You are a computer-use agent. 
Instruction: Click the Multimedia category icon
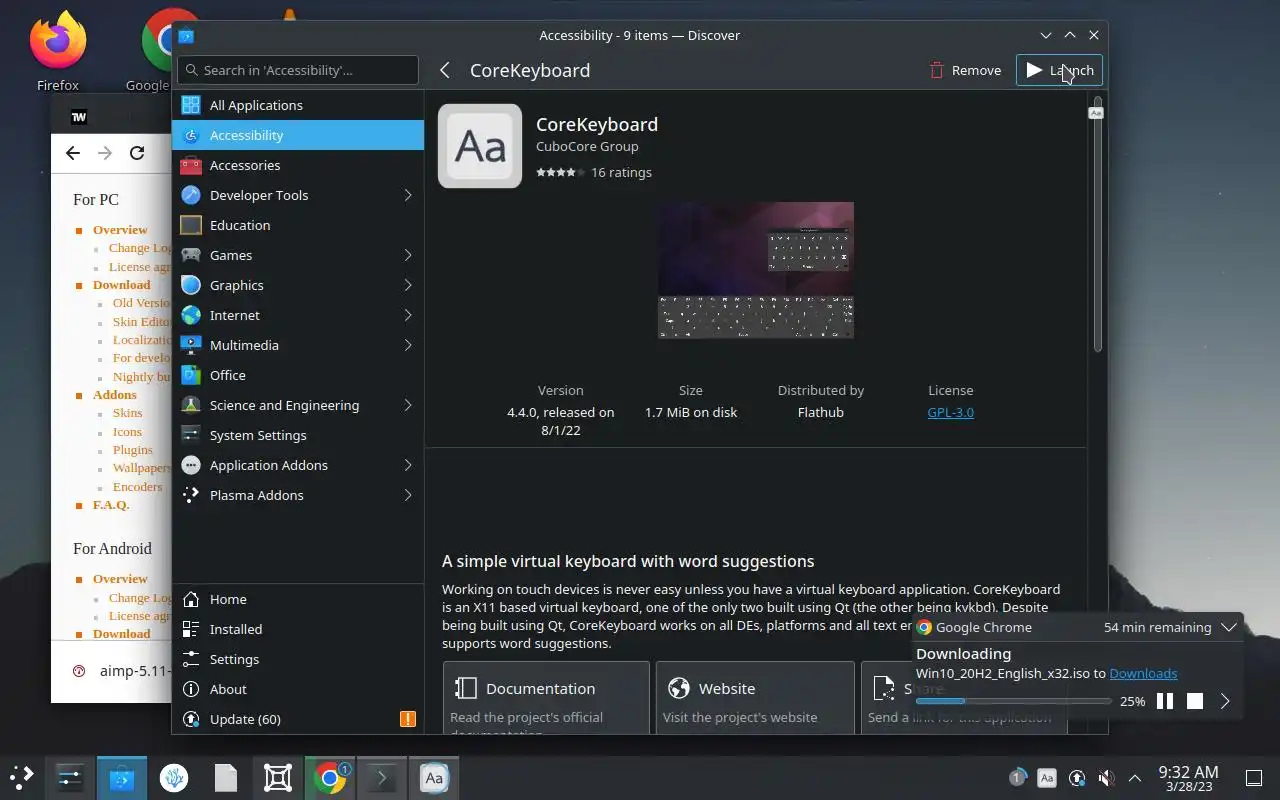(x=191, y=345)
